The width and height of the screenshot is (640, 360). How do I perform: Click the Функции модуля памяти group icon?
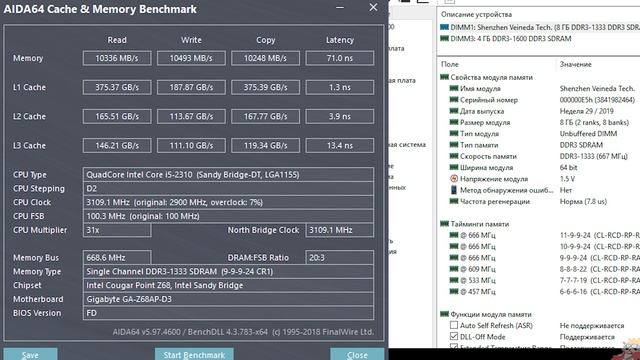click(444, 314)
